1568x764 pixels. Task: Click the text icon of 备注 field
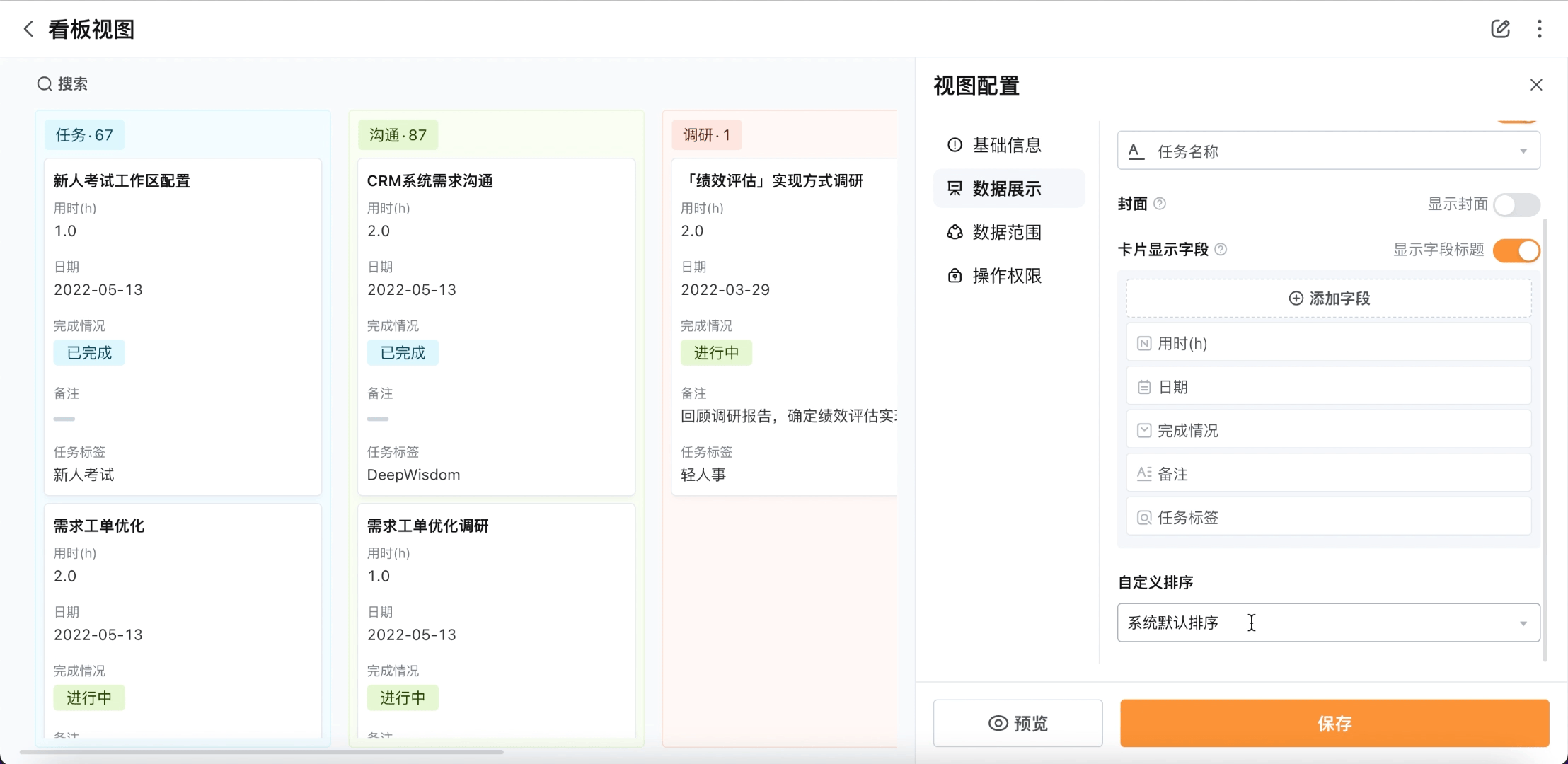(x=1144, y=474)
